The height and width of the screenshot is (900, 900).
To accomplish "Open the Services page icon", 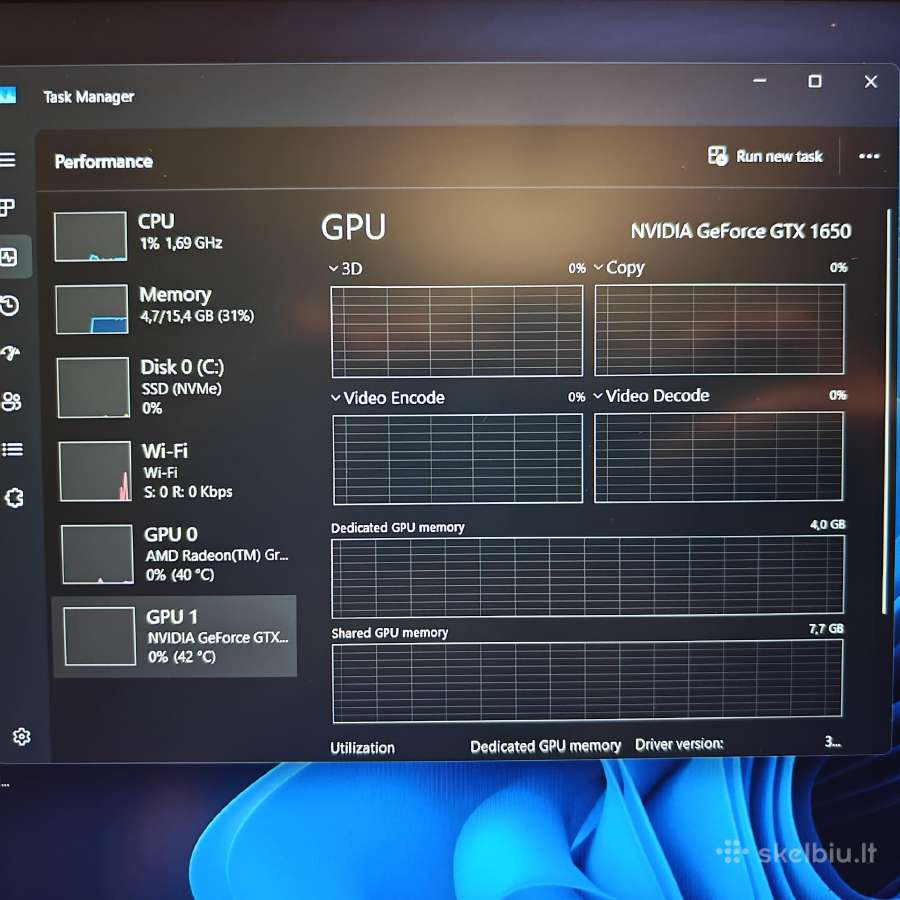I will click(14, 498).
